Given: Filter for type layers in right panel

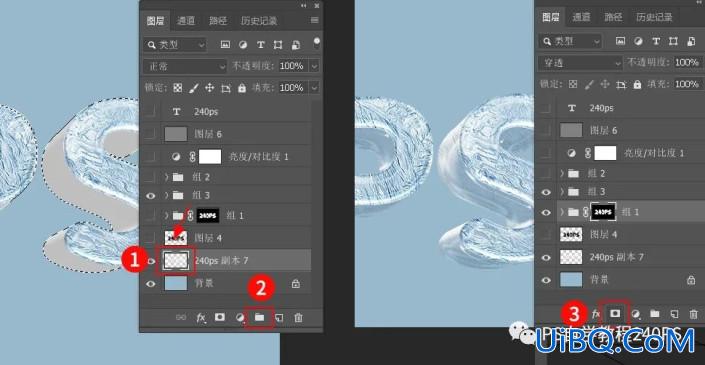Looking at the screenshot, I should point(656,41).
